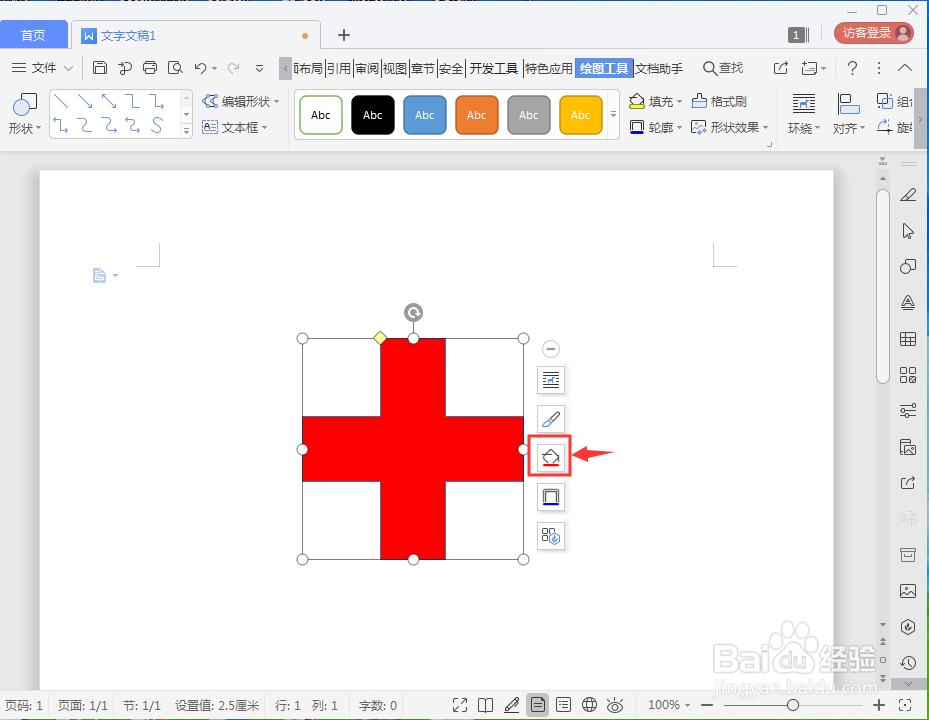Collapse floating toolbar with minus button
Screen dimensions: 929x720
point(551,349)
